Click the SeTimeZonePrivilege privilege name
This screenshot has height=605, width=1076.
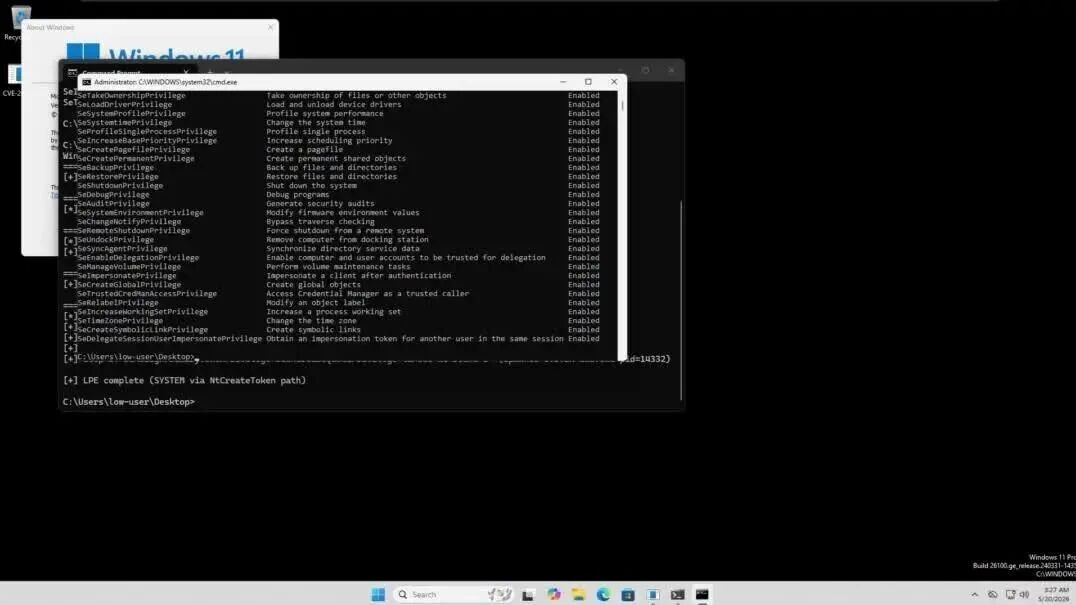119,321
